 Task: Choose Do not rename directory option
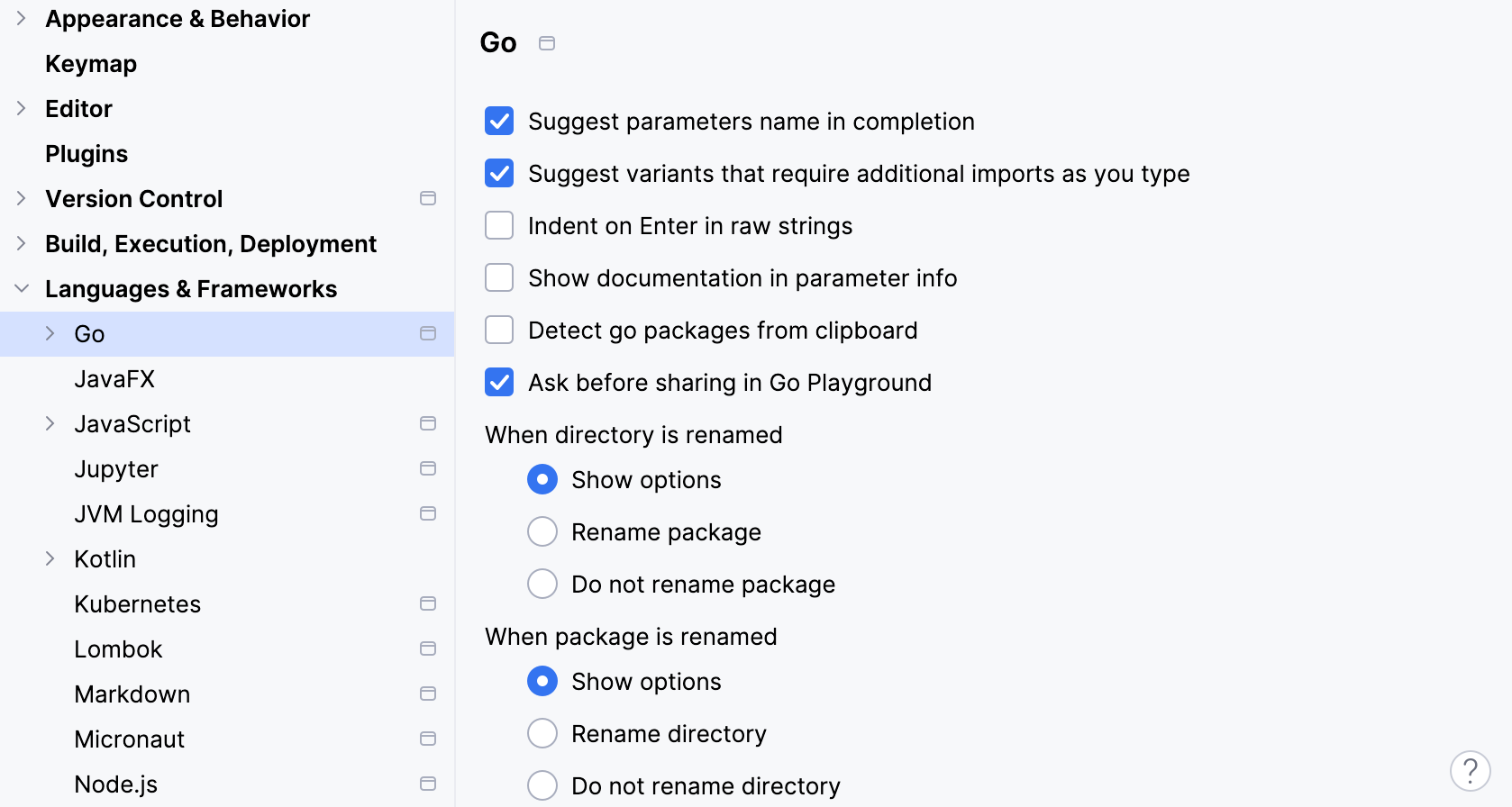tap(542, 785)
